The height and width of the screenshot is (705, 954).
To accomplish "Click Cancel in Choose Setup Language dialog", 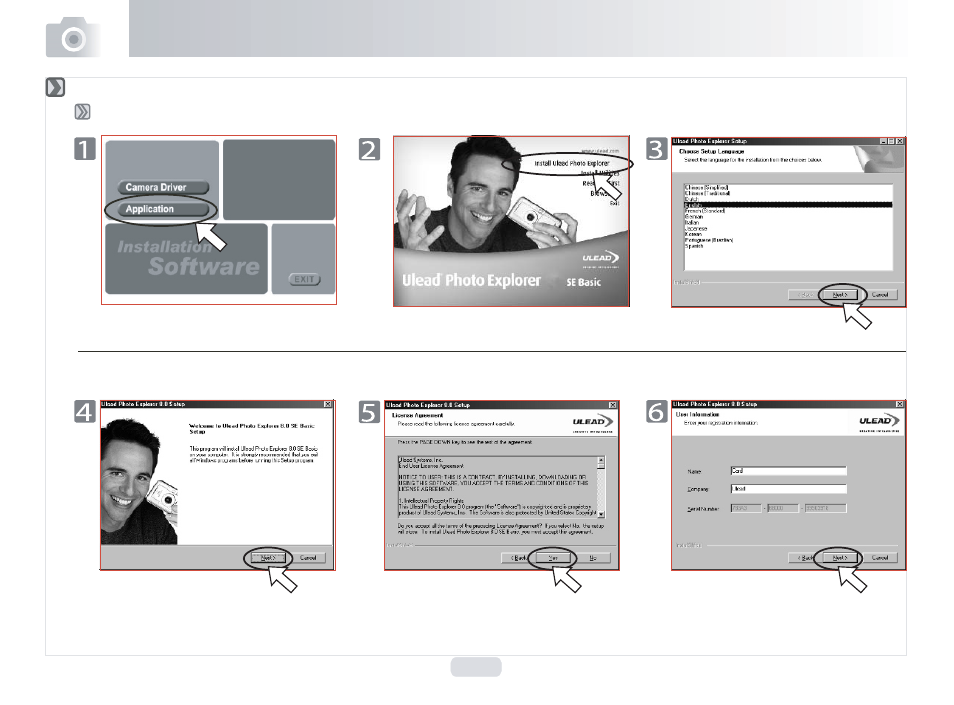I will coord(880,294).
